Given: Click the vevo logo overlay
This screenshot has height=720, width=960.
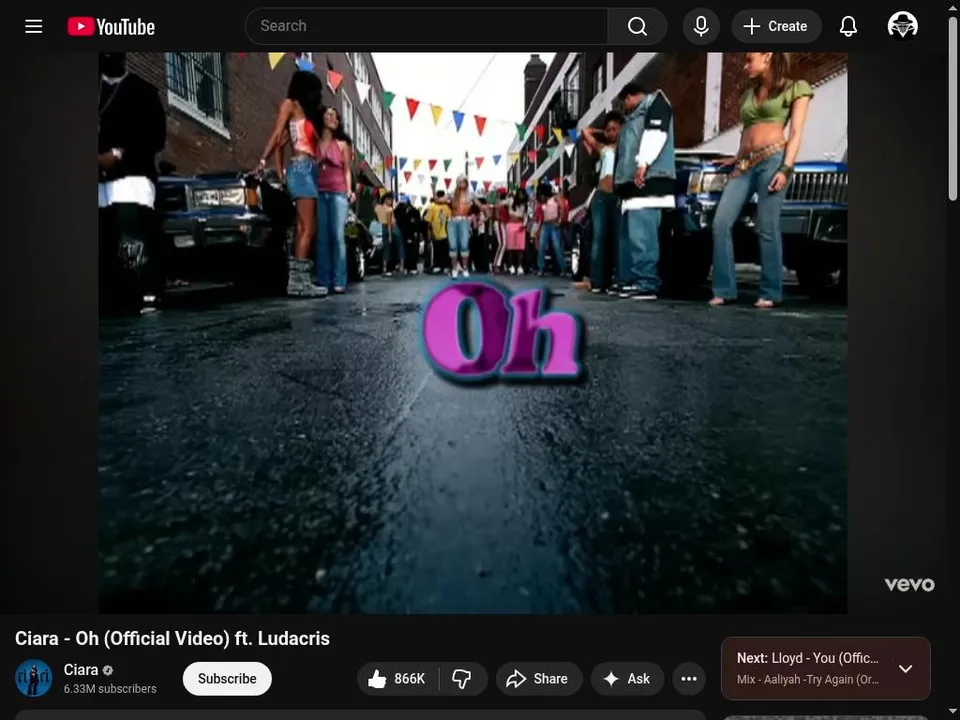Looking at the screenshot, I should (909, 585).
